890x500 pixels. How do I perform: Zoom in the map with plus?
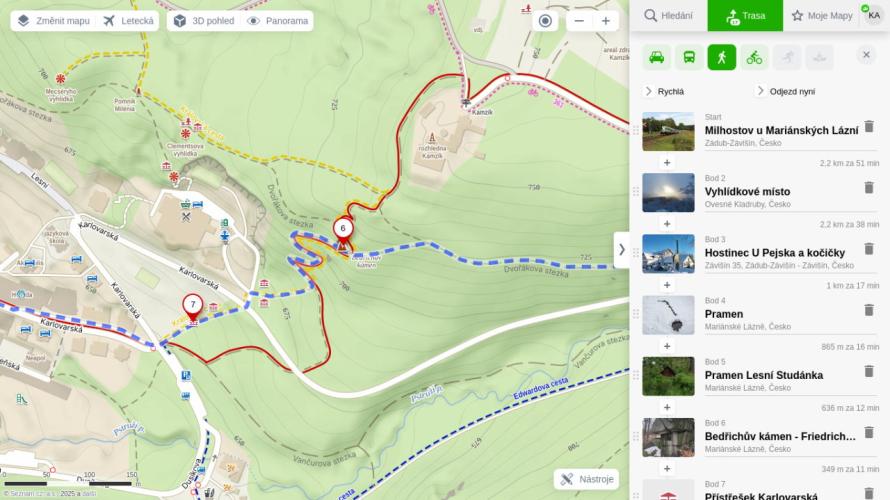606,21
